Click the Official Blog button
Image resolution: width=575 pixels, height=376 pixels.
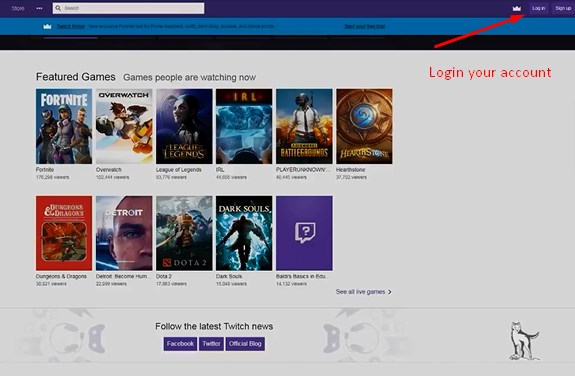[x=245, y=344]
